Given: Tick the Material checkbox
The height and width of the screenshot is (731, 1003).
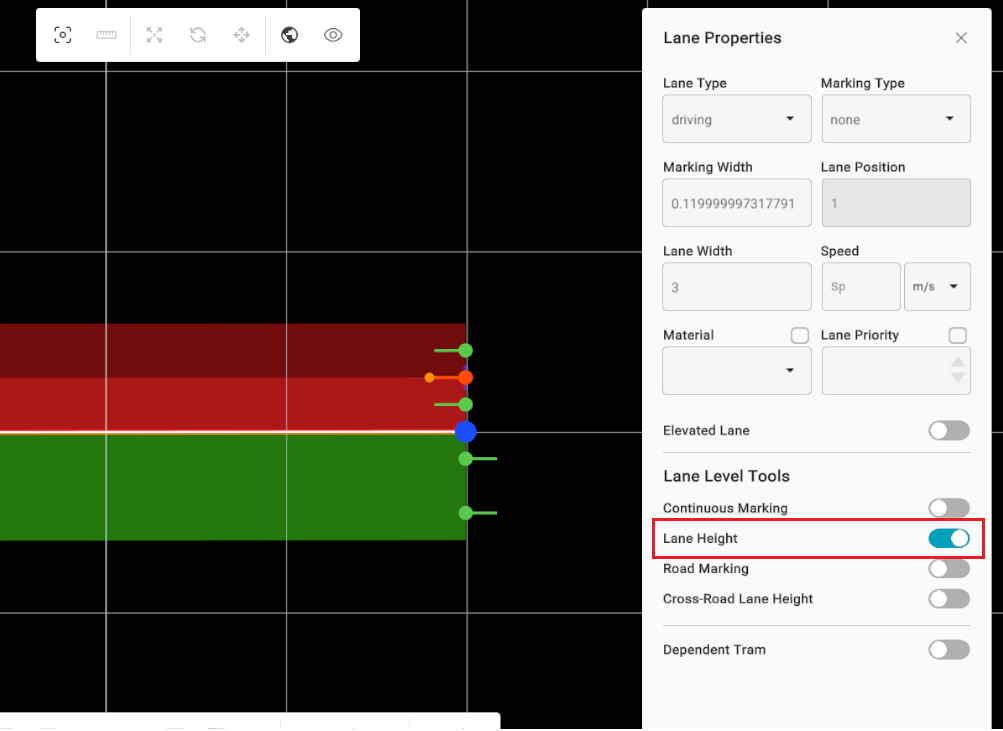Looking at the screenshot, I should (799, 335).
